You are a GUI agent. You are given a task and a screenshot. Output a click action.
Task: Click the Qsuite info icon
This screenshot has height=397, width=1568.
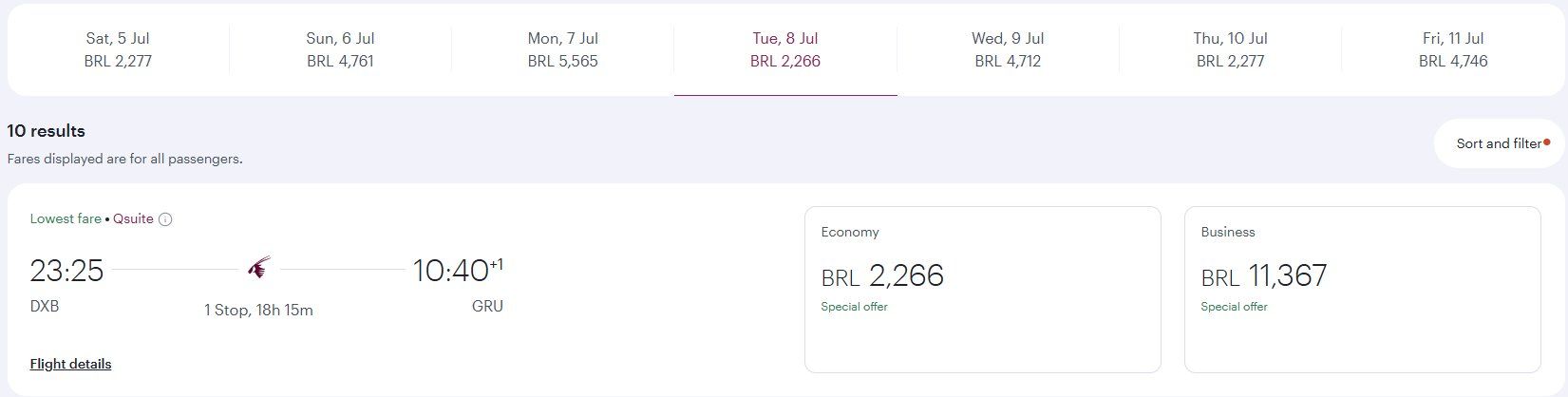tap(165, 219)
